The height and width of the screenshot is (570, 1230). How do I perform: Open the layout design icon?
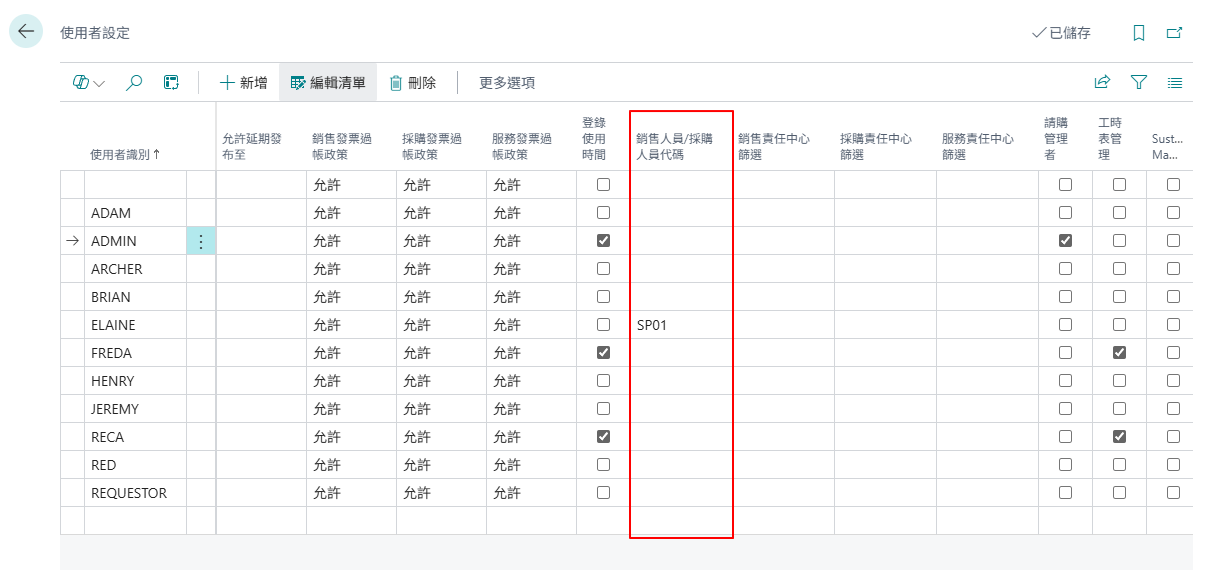tap(171, 83)
